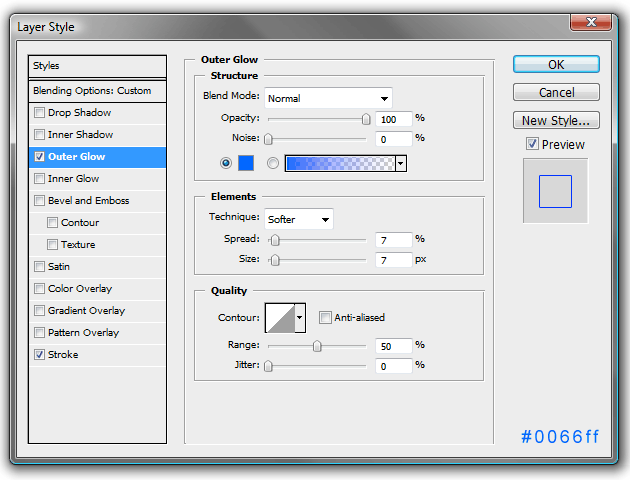Open the Blend Mode dropdown

click(x=328, y=98)
